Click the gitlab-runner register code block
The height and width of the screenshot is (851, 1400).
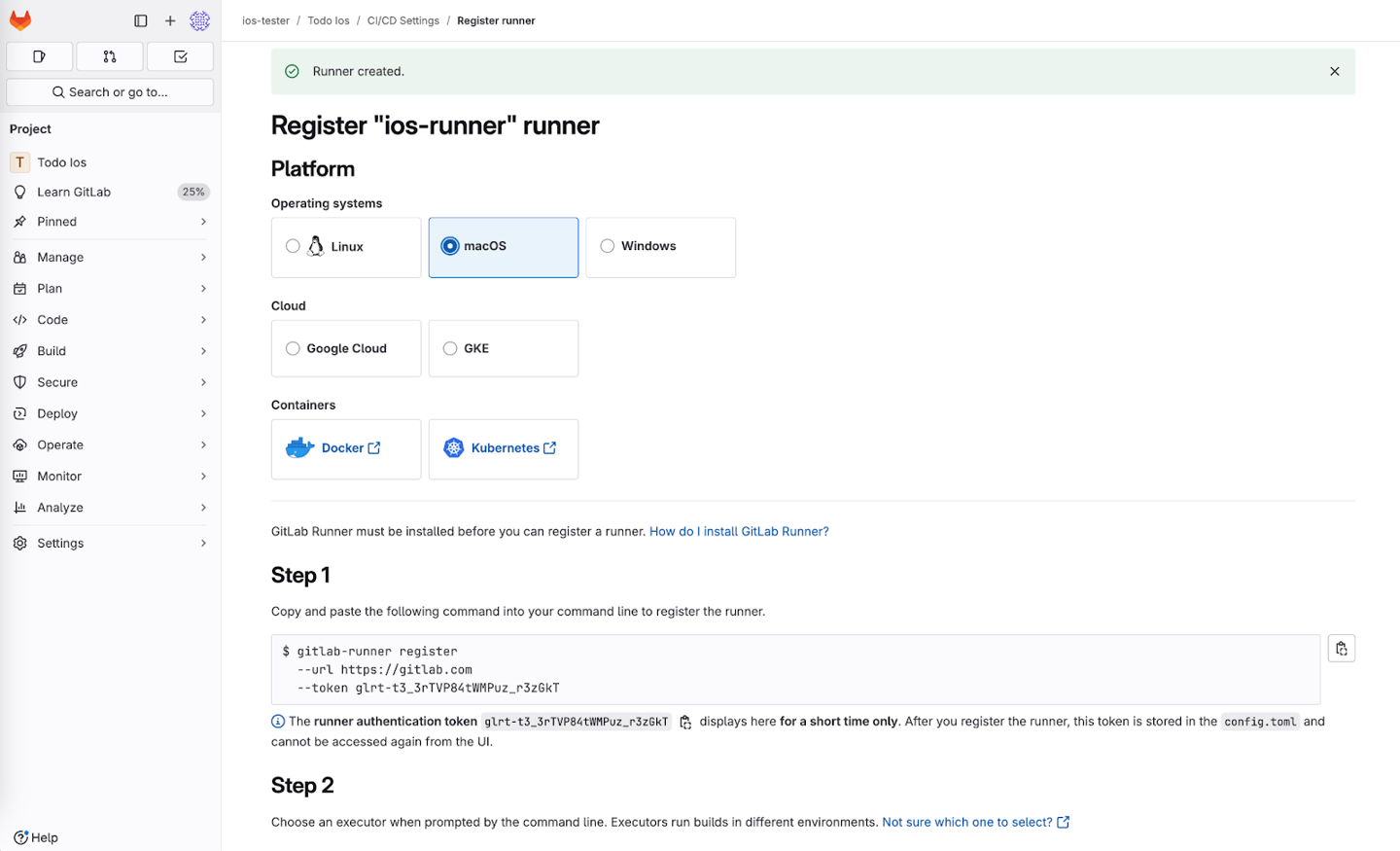tap(795, 669)
